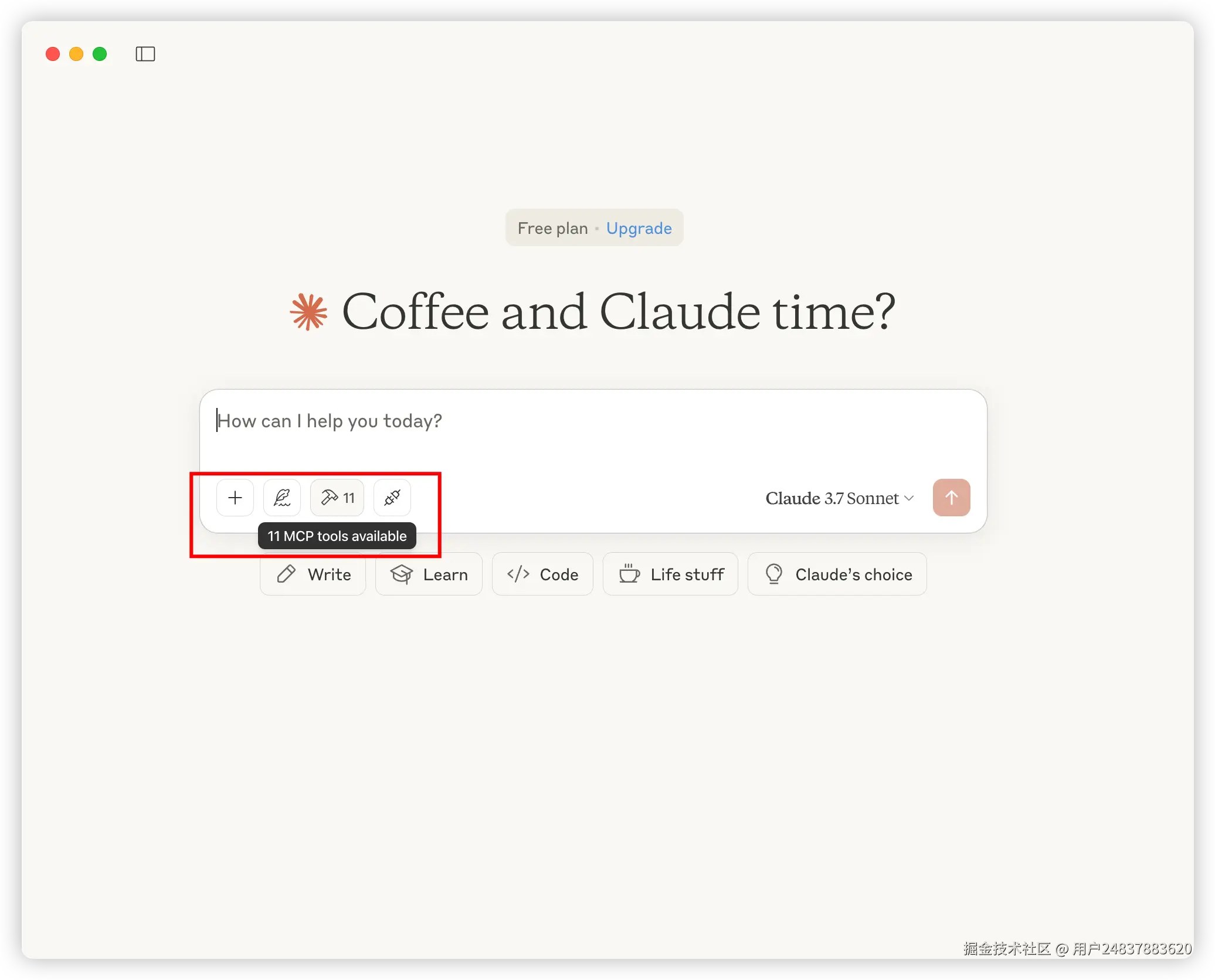Toggle the sidebar panel icon
The image size is (1215, 980).
pyautogui.click(x=145, y=54)
